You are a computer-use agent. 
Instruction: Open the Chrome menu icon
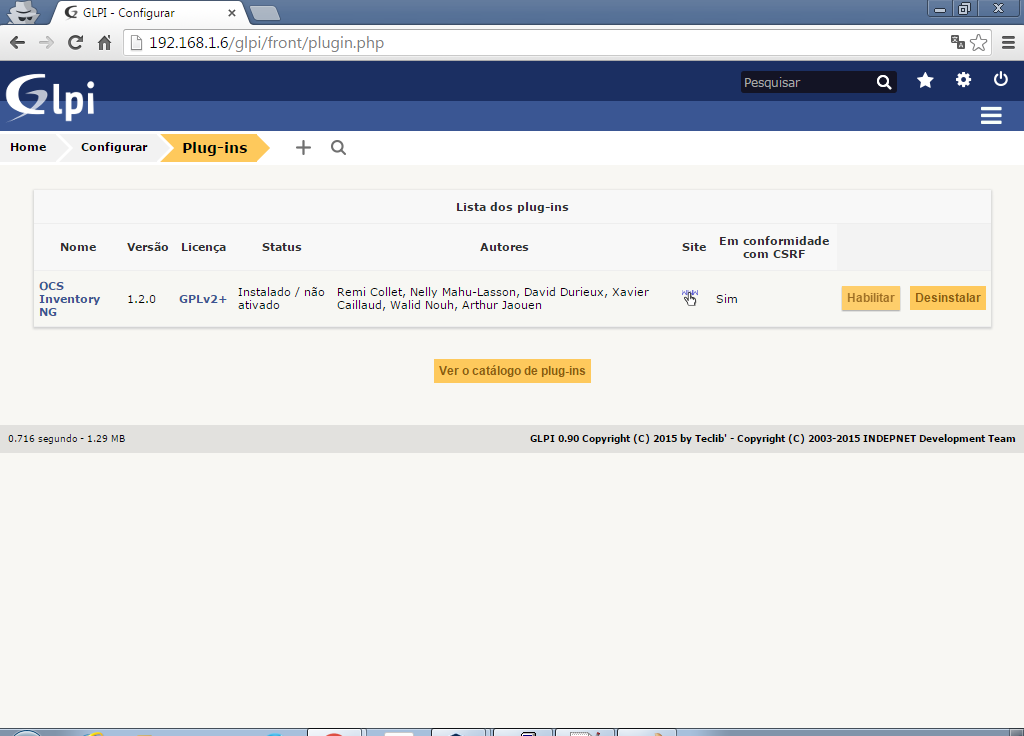pyautogui.click(x=1008, y=43)
